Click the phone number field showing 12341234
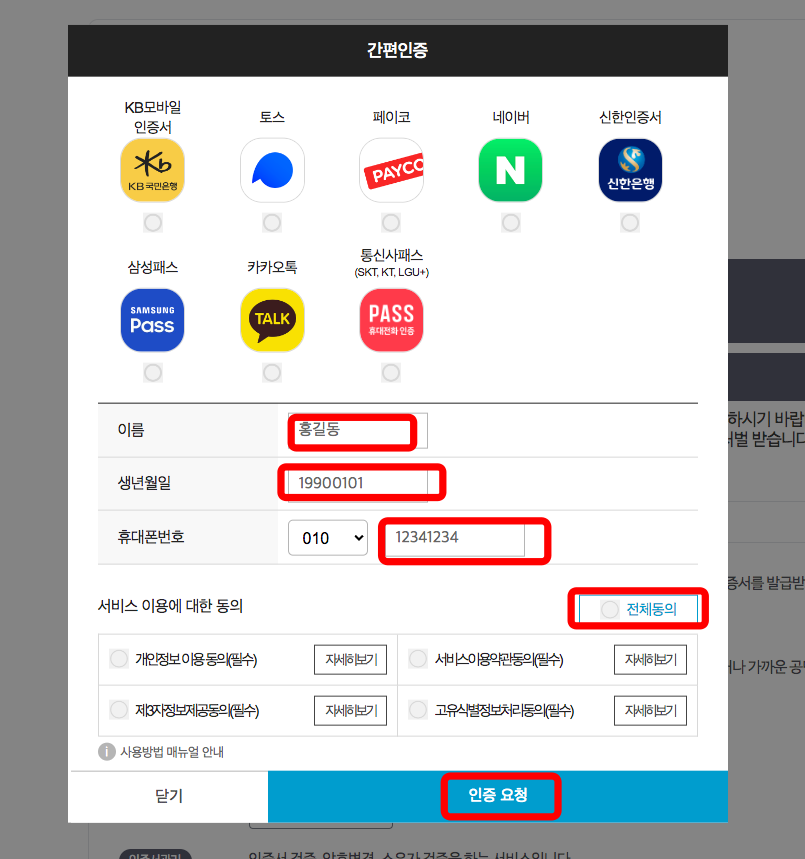 (x=455, y=538)
